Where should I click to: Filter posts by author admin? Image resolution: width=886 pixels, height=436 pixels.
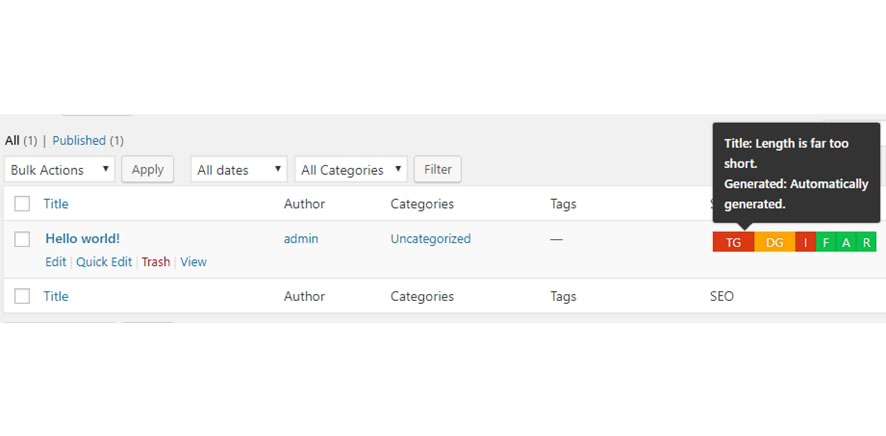[x=301, y=239]
